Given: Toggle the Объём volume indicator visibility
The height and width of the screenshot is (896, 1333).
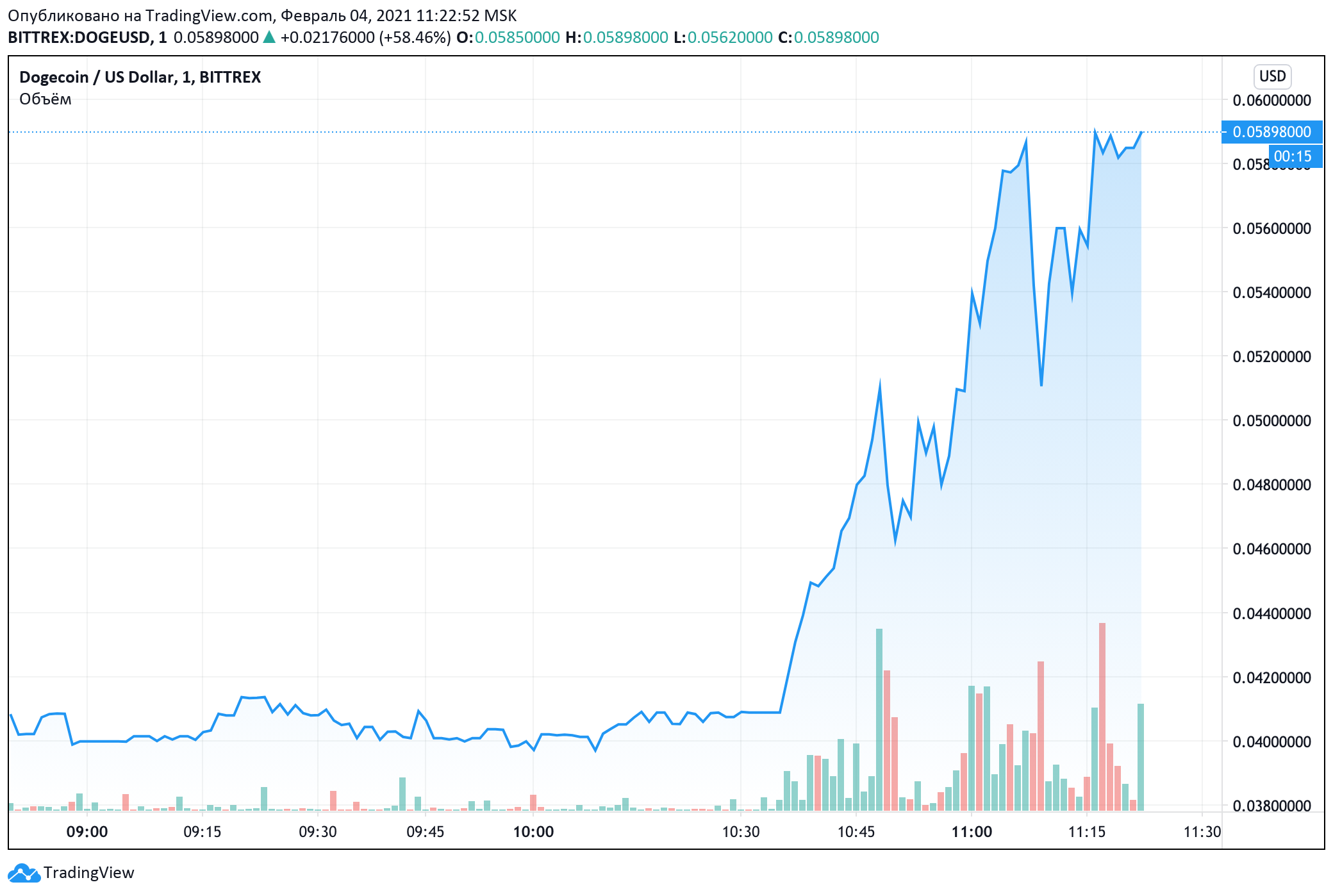Looking at the screenshot, I should [x=44, y=99].
